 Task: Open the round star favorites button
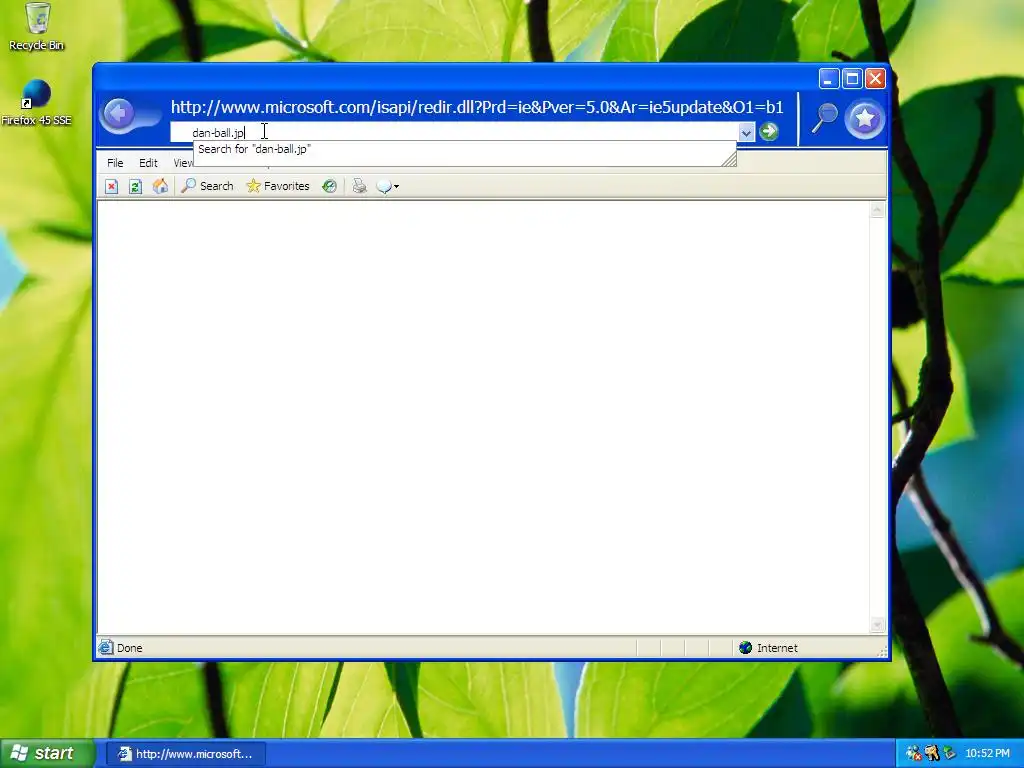pos(864,119)
